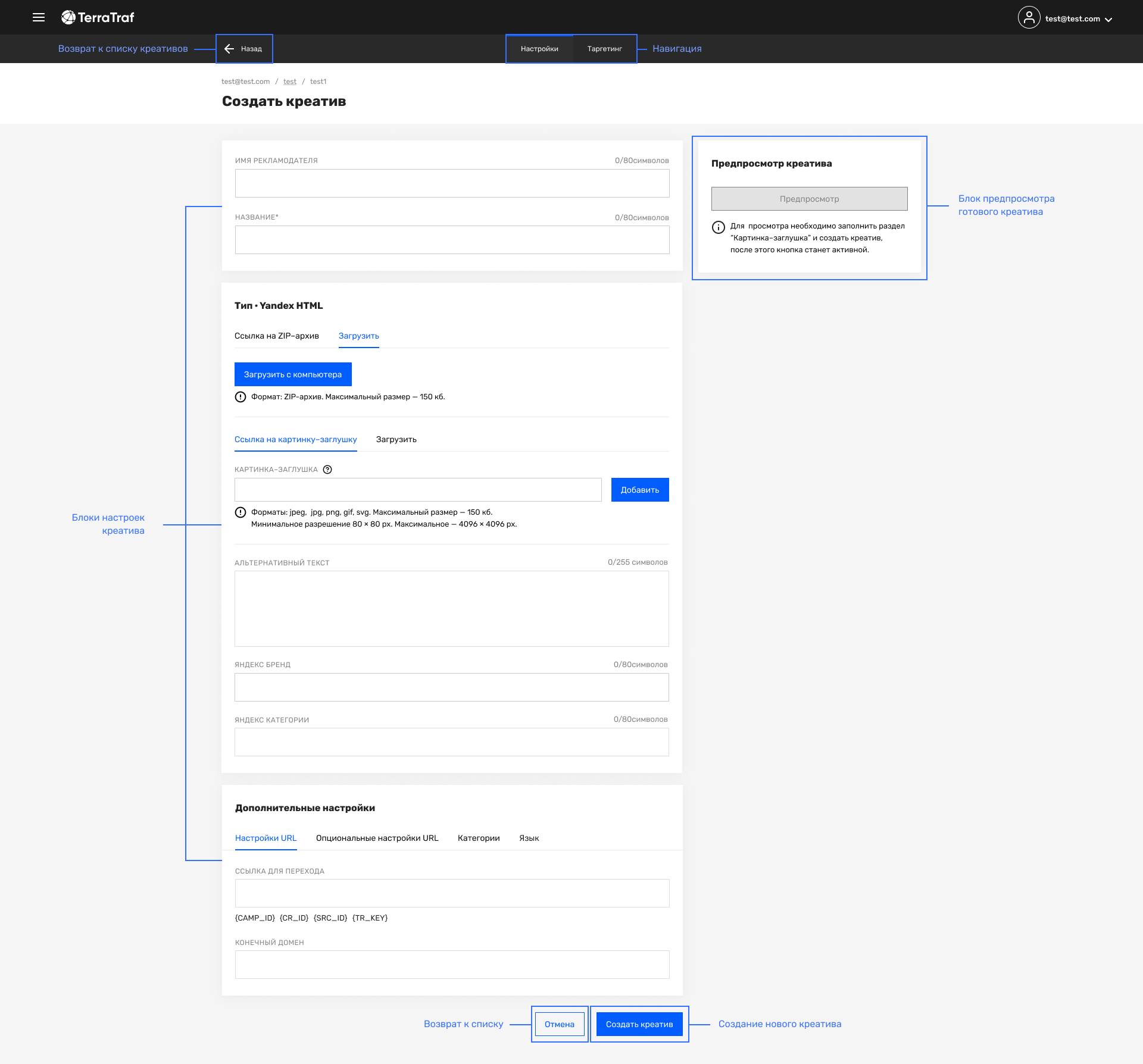Image resolution: width=1143 pixels, height=1064 pixels.
Task: Click the Отмена button
Action: (560, 1024)
